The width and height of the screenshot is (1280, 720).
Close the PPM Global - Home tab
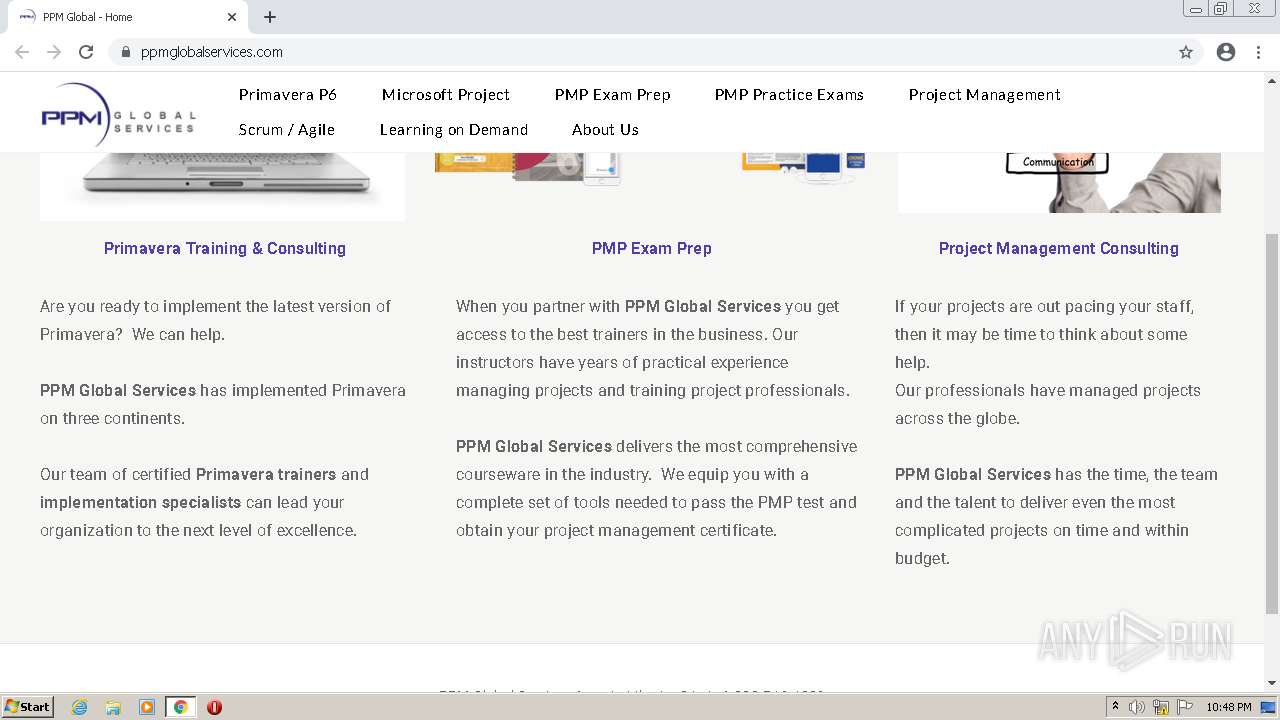pos(232,17)
